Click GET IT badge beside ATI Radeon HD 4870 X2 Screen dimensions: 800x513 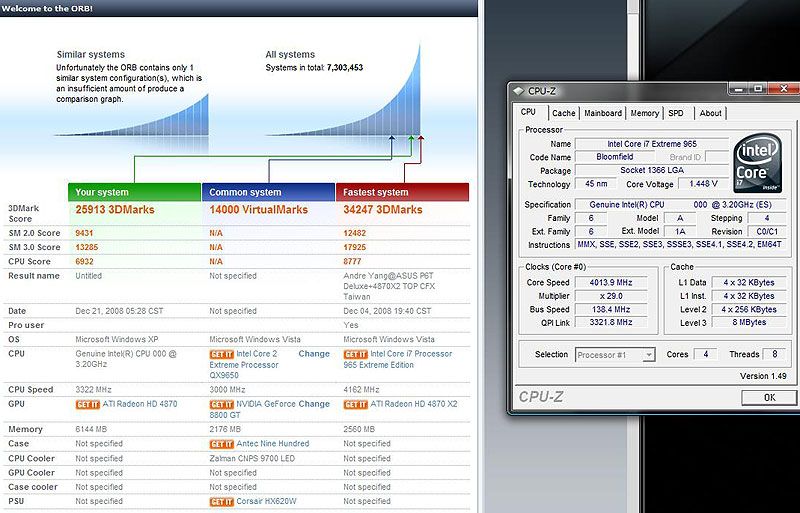point(355,404)
